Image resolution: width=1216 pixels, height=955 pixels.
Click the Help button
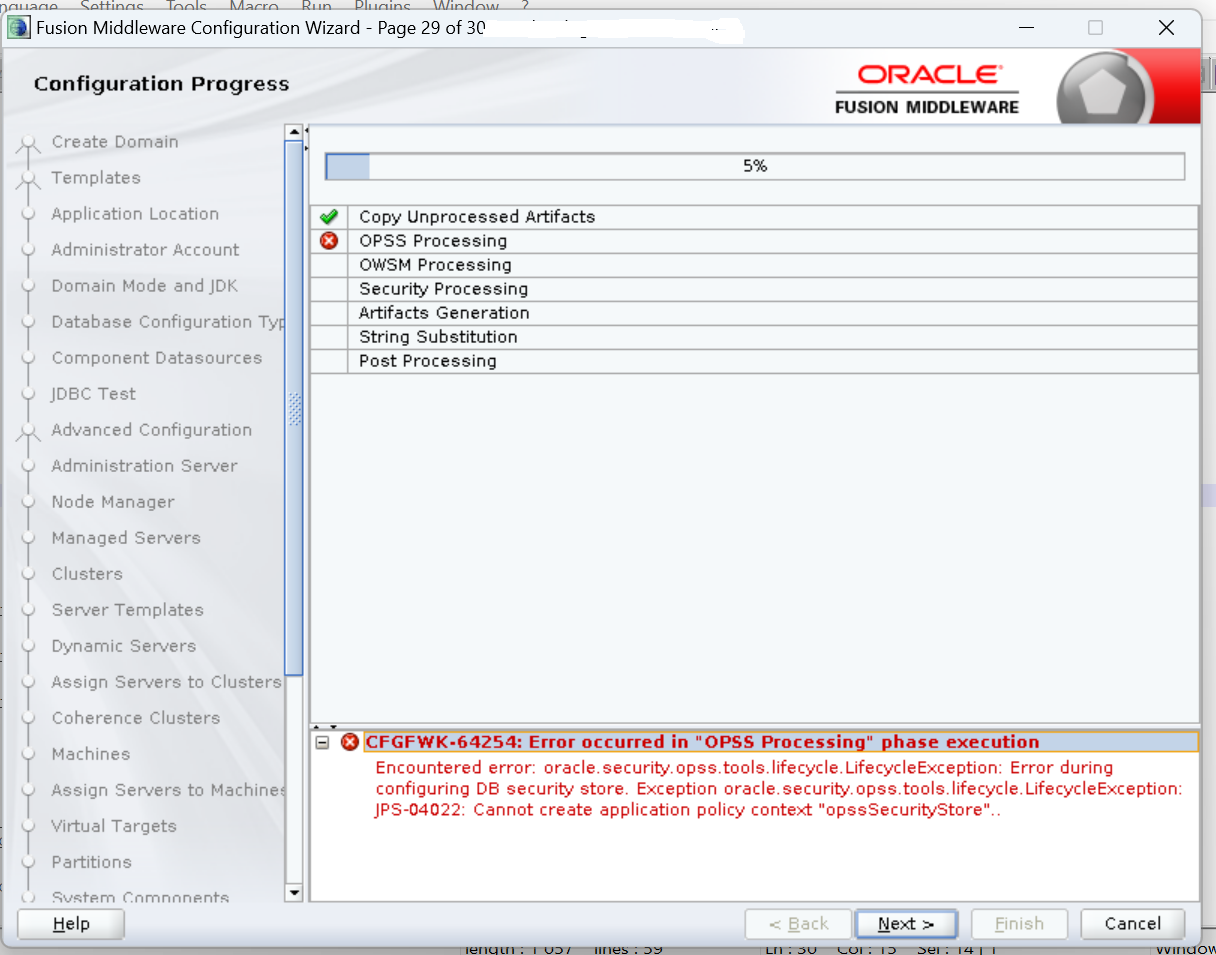click(71, 924)
